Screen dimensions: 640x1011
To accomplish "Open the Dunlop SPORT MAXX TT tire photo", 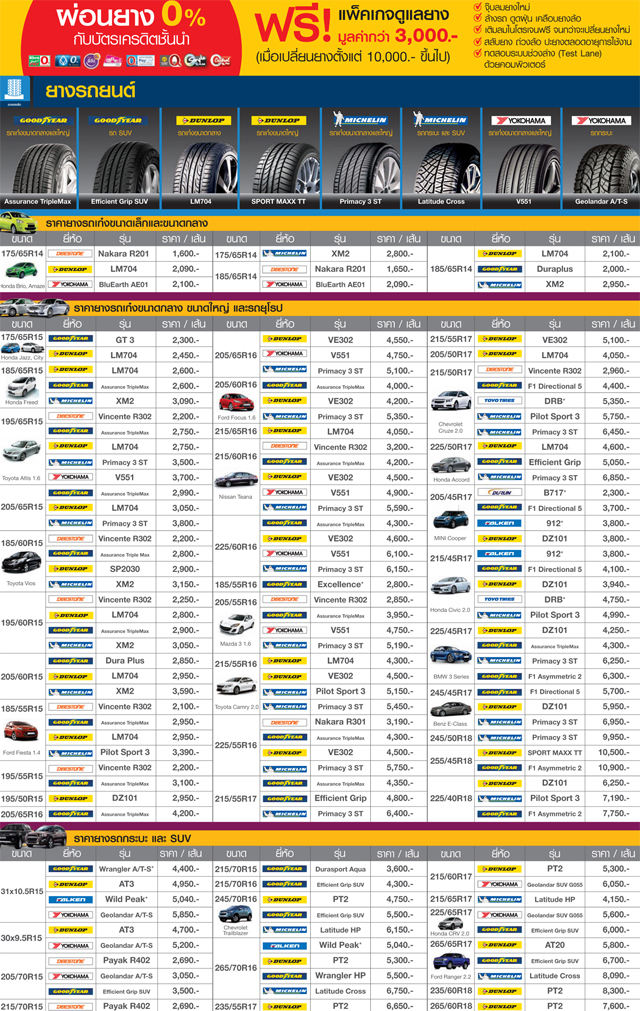I will pos(279,155).
